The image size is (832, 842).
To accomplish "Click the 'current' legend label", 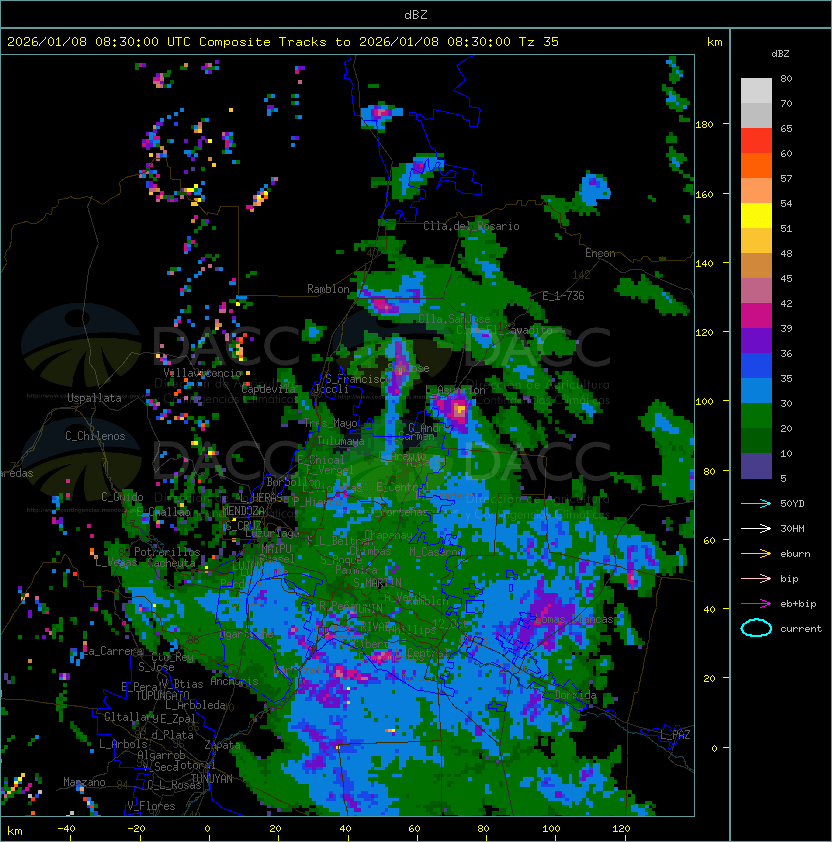I will tap(801, 629).
